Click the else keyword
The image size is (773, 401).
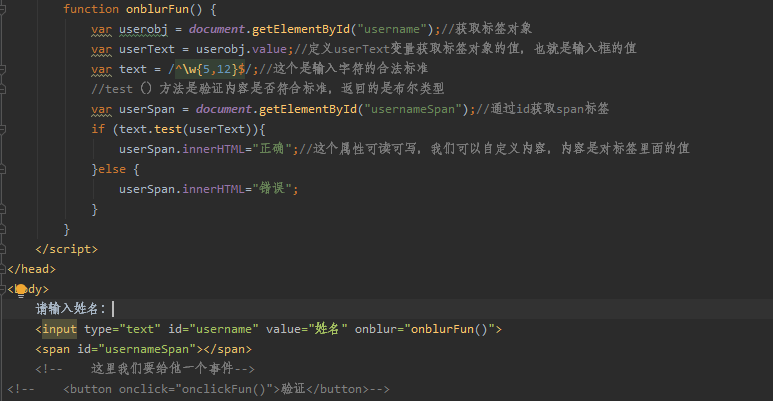(112, 169)
